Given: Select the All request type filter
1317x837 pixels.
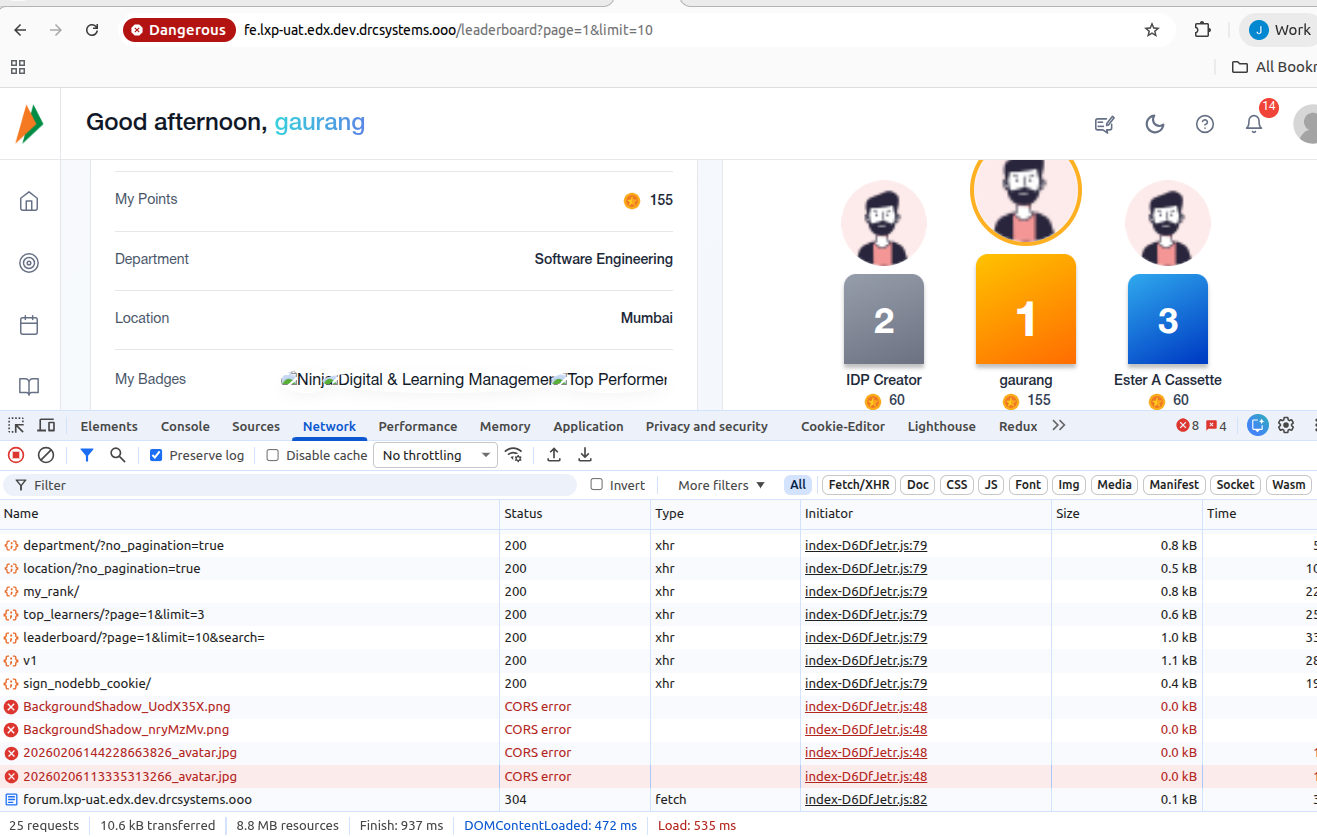Looking at the screenshot, I should 798,485.
